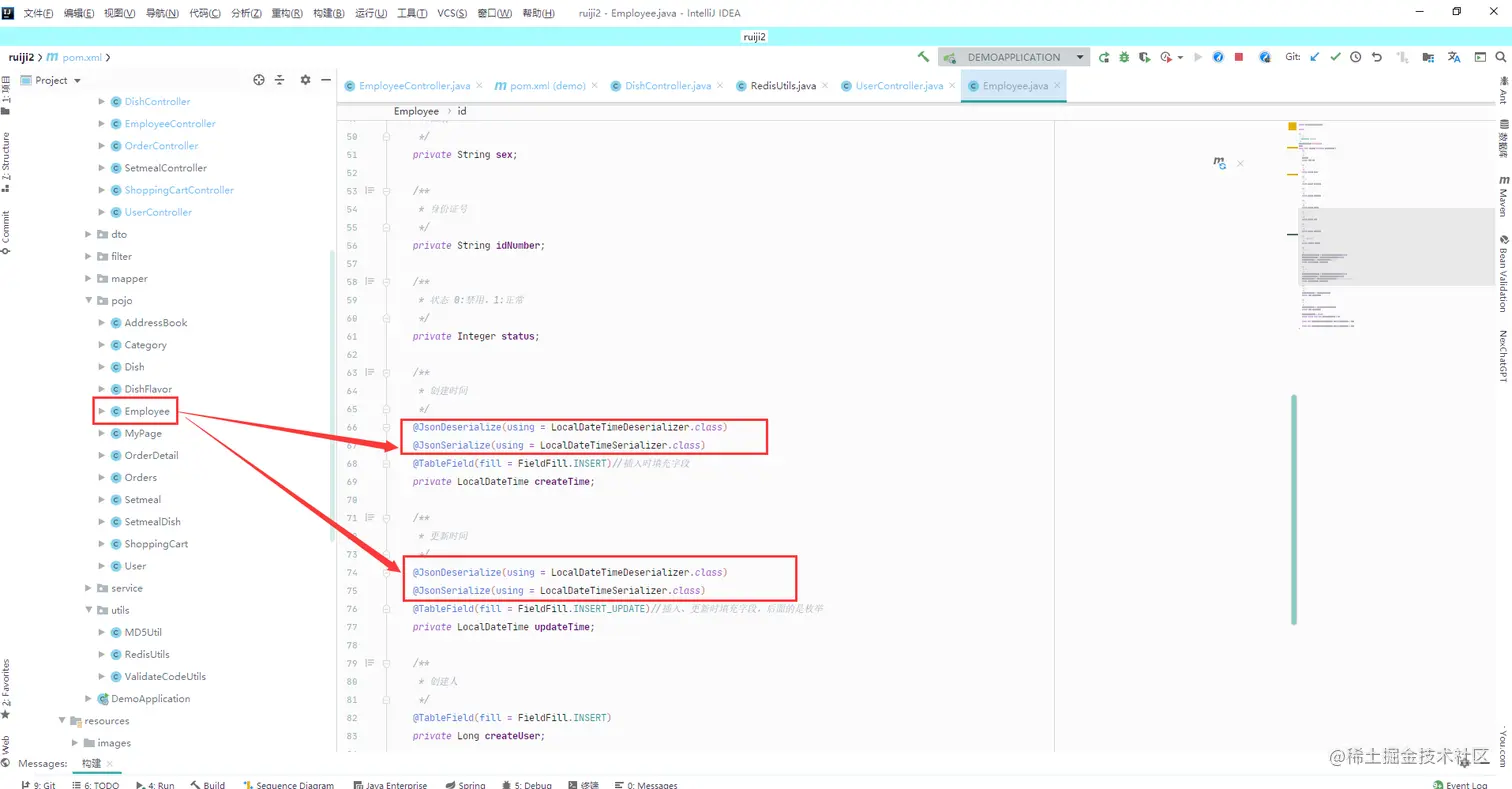1512x789 pixels.
Task: Click the Build project hammer icon
Action: click(x=923, y=57)
